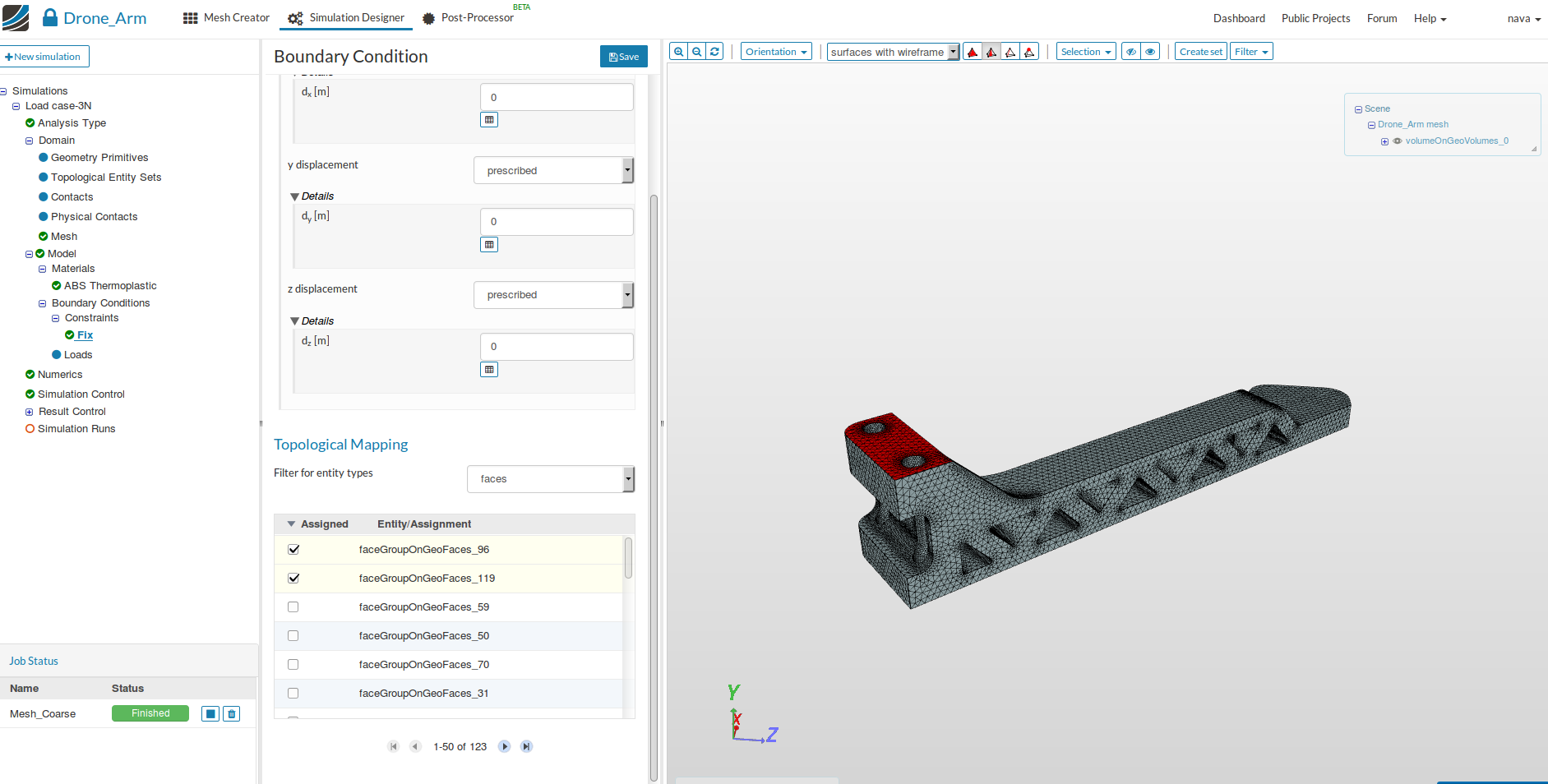Stop the Mesh_Coarse job with square icon
This screenshot has width=1548, height=784.
point(210,714)
